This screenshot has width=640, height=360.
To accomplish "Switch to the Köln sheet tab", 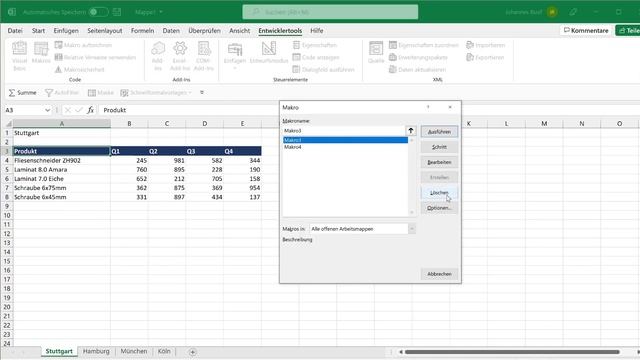I will click(164, 351).
